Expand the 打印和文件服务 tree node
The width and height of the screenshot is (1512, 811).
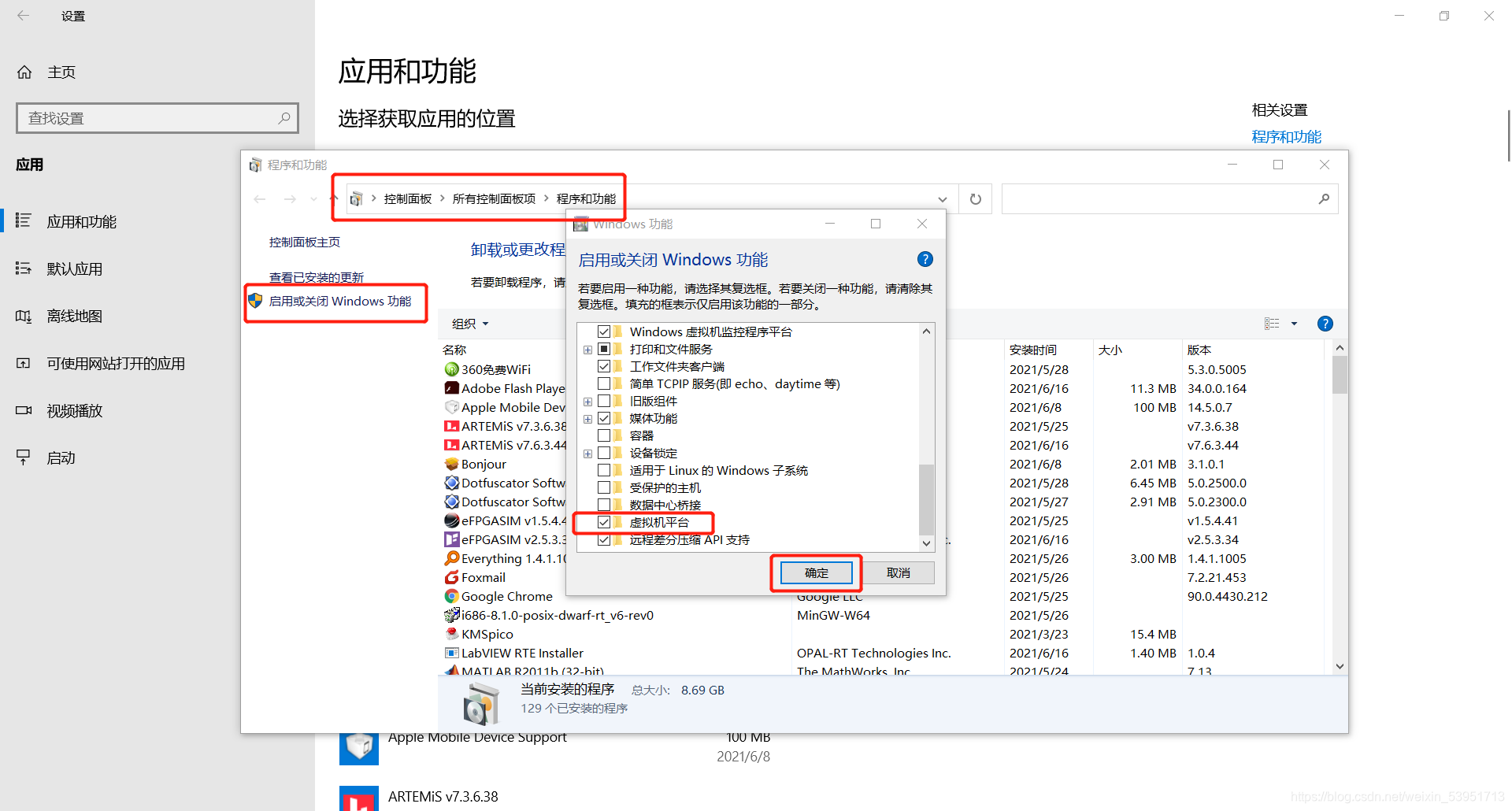[587, 350]
